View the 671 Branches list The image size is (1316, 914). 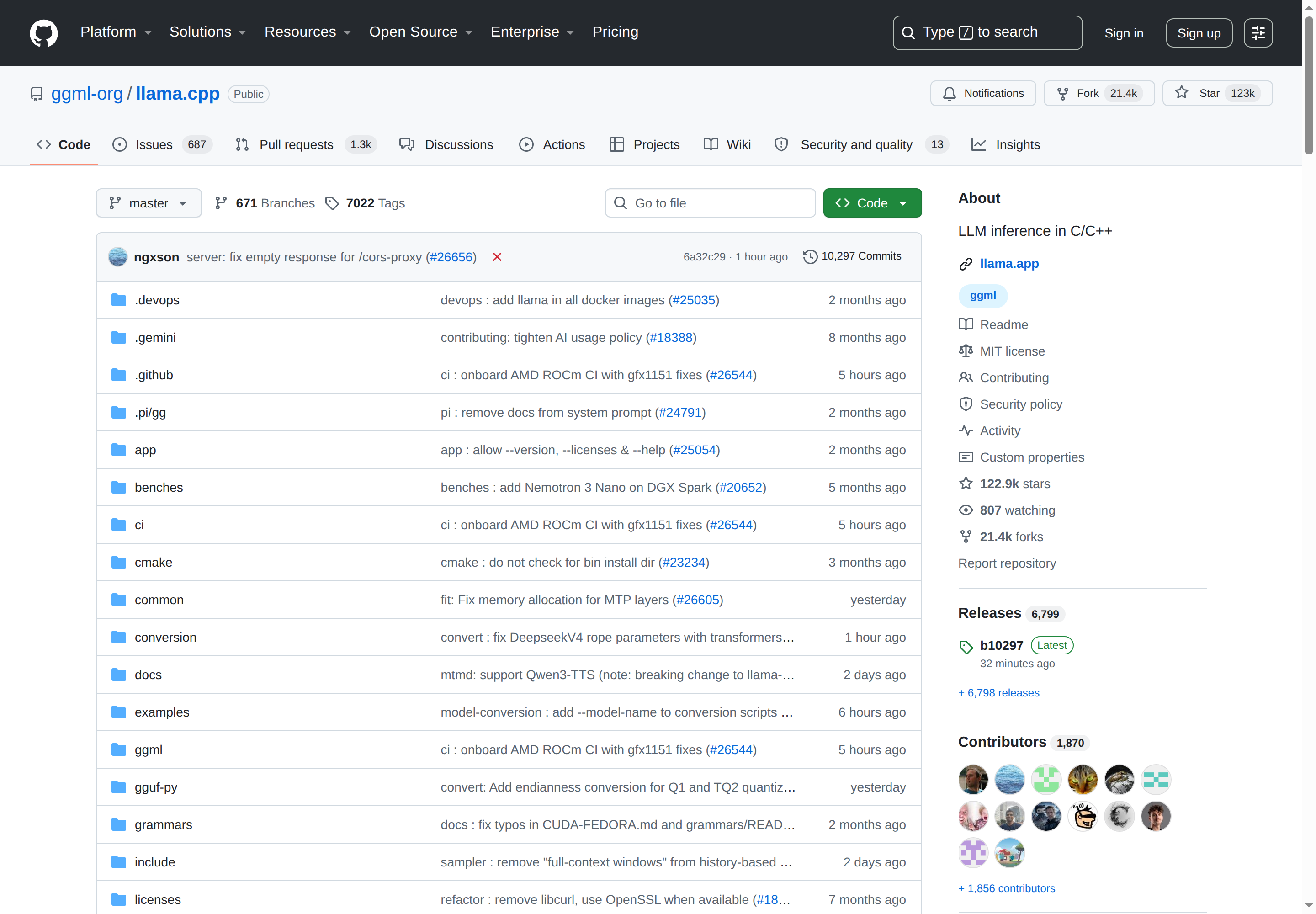(x=265, y=203)
